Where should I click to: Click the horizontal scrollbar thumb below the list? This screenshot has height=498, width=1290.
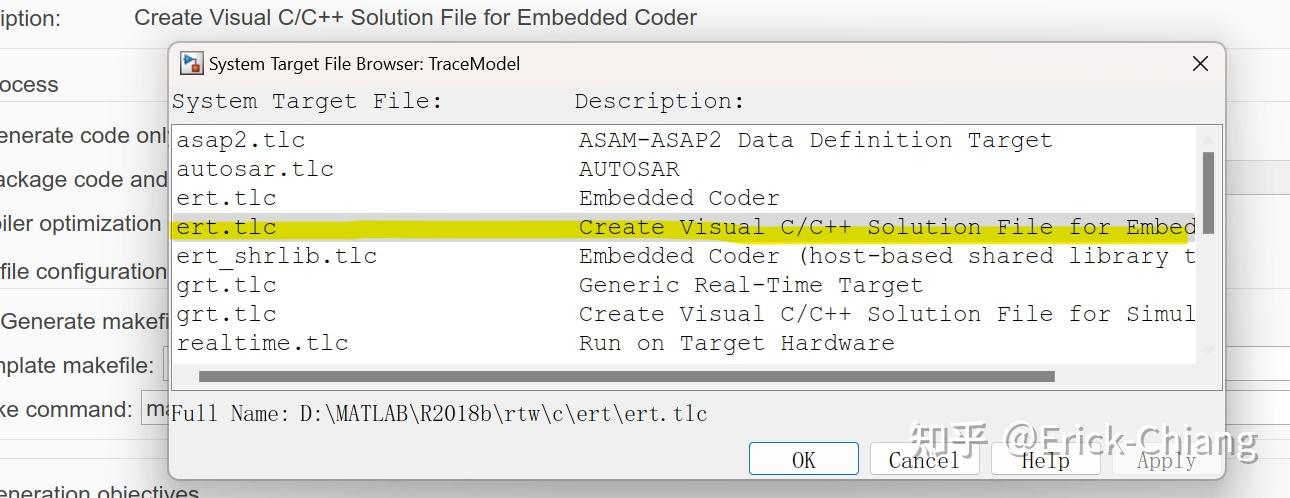click(x=626, y=377)
